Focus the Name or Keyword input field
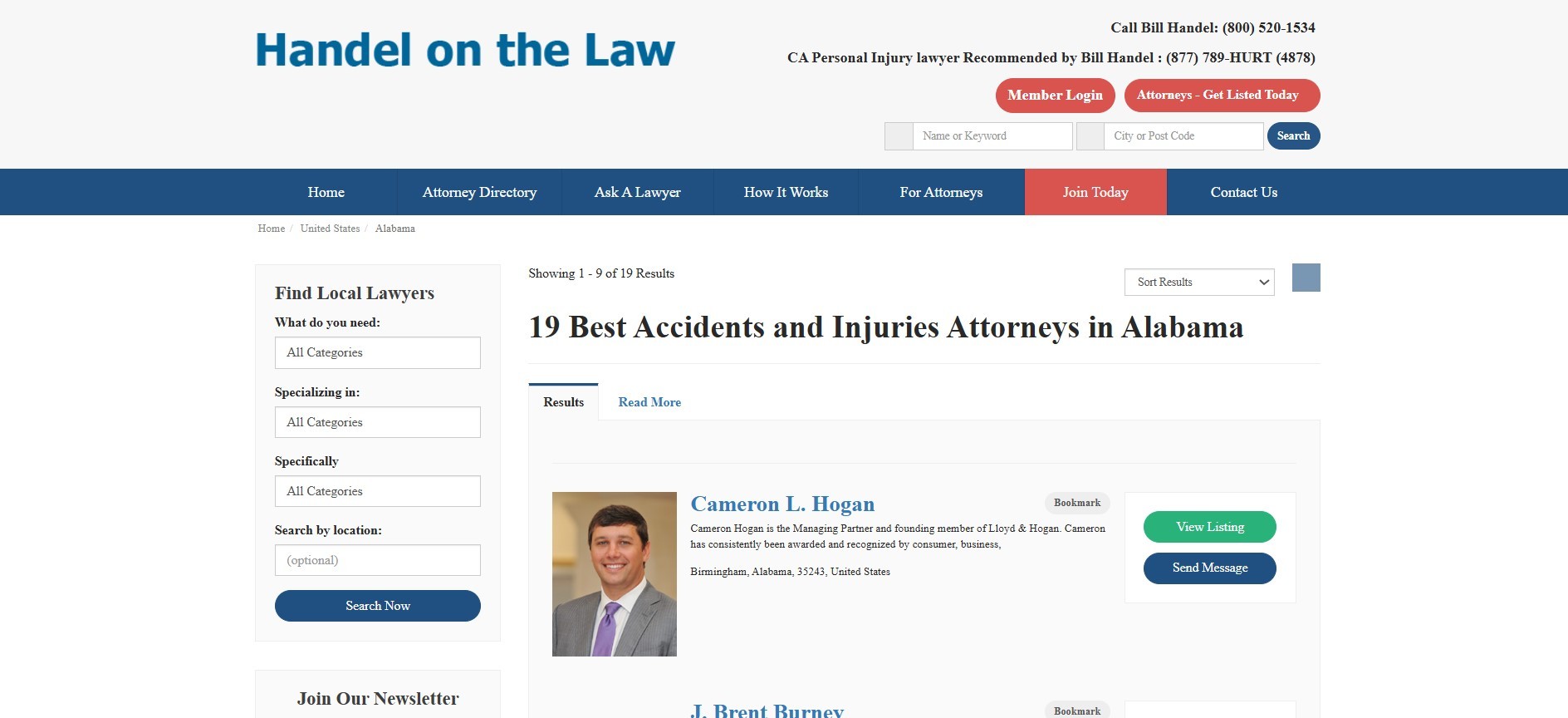This screenshot has width=1568, height=718. (992, 136)
